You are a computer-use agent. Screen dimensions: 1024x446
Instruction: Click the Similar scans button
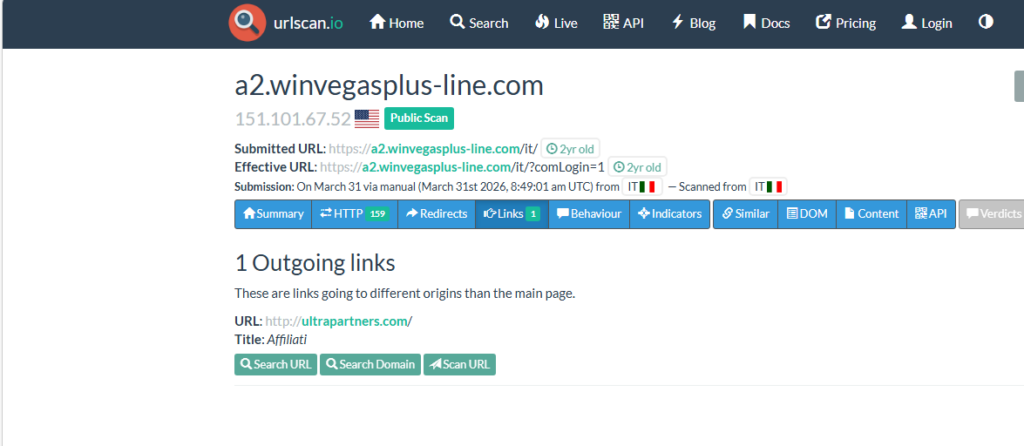[x=745, y=214]
